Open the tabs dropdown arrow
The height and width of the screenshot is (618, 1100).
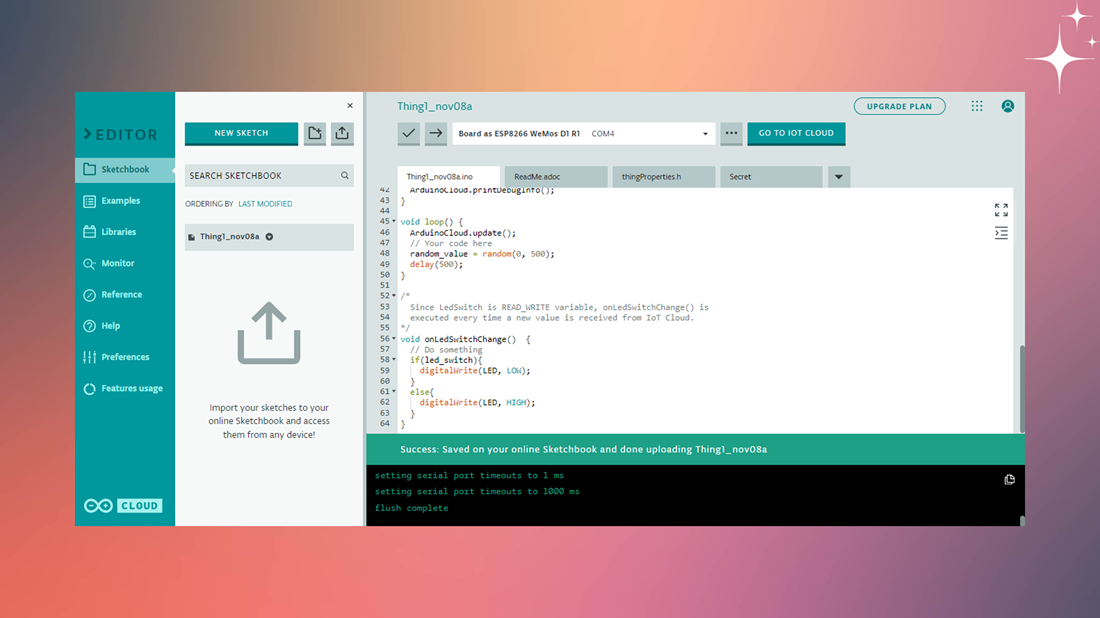tap(839, 177)
